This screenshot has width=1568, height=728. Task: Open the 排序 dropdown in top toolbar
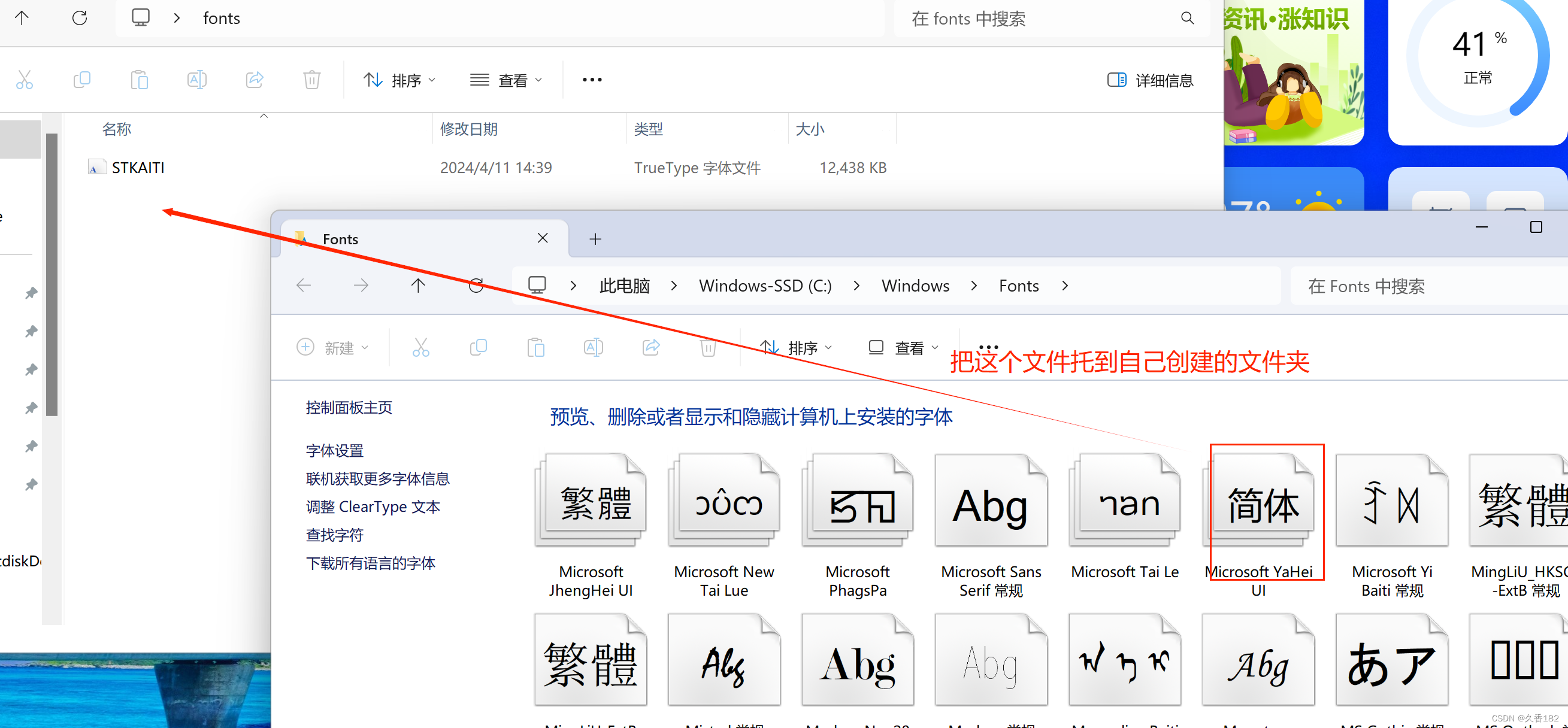399,80
